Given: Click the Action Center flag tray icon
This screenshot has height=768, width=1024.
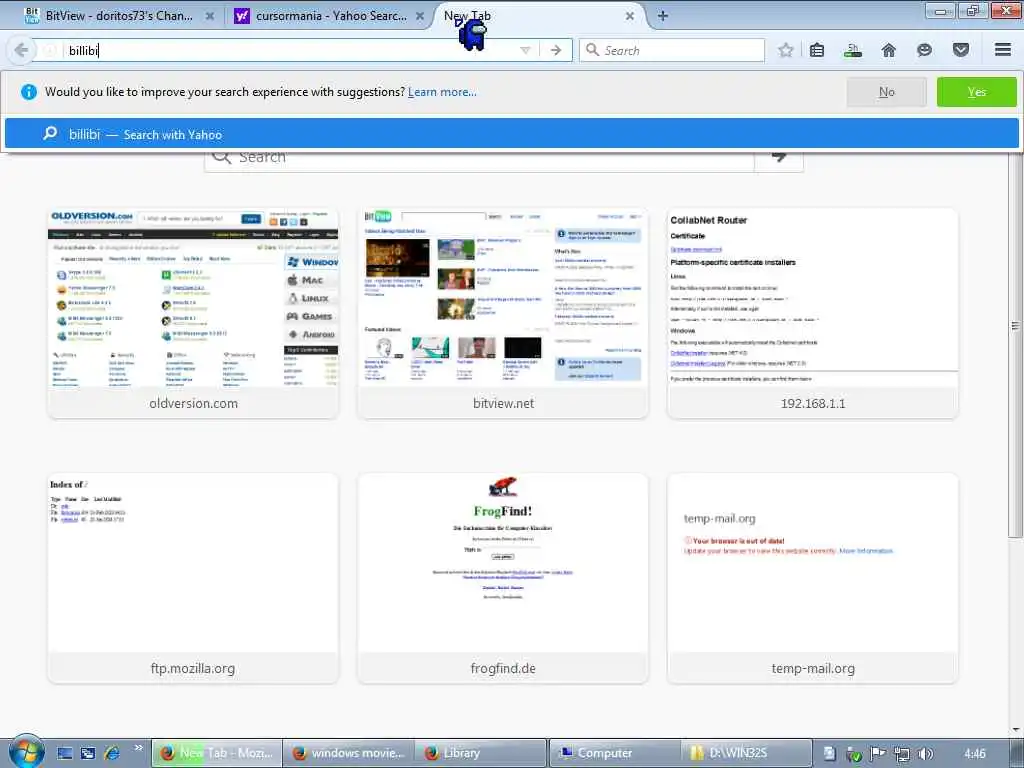Looking at the screenshot, I should [878, 754].
